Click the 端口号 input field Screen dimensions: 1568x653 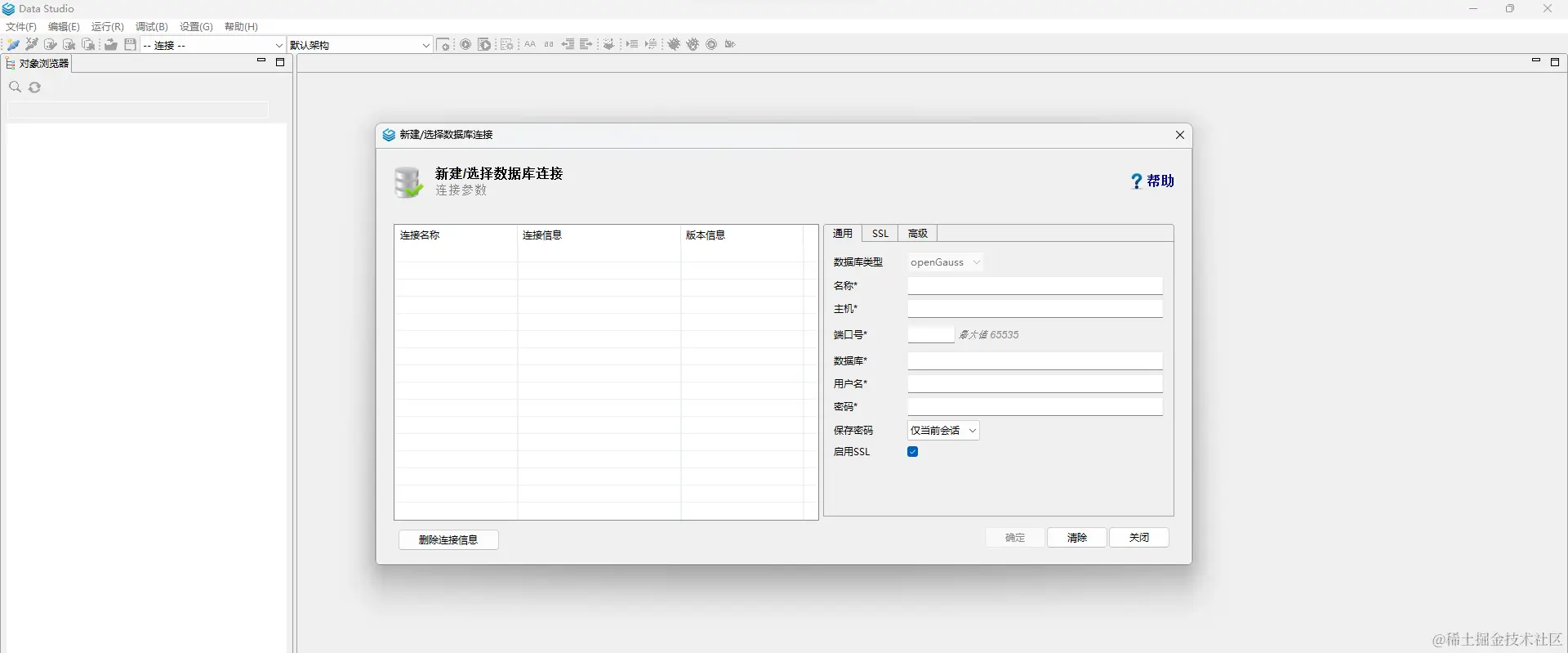[x=930, y=334]
